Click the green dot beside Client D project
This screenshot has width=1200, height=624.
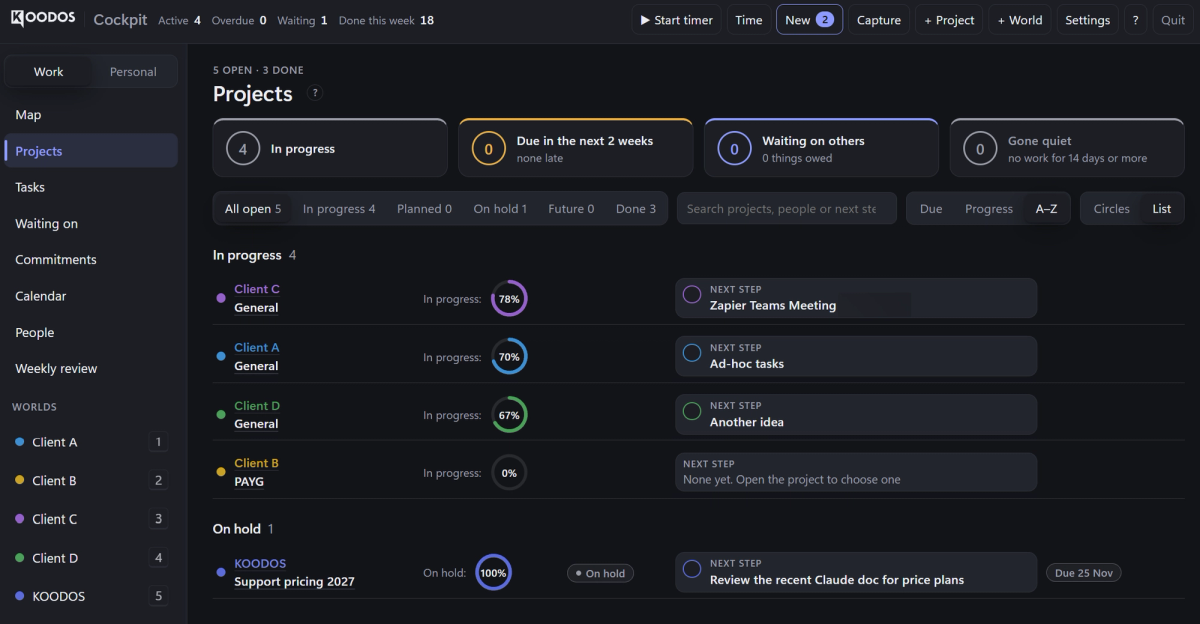coord(221,414)
